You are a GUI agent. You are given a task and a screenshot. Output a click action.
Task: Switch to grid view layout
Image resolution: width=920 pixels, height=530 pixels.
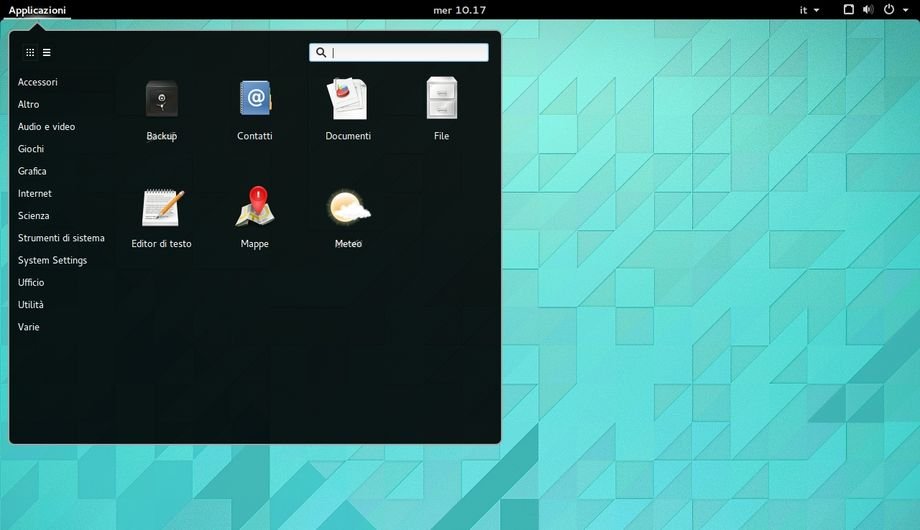pos(30,52)
